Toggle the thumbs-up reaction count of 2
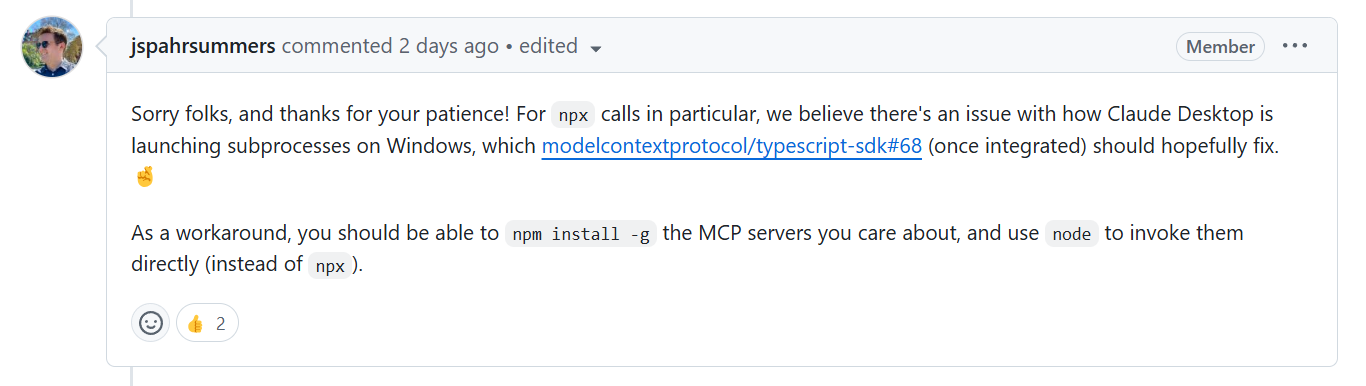Screen dimensions: 1366x386 [x=208, y=323]
